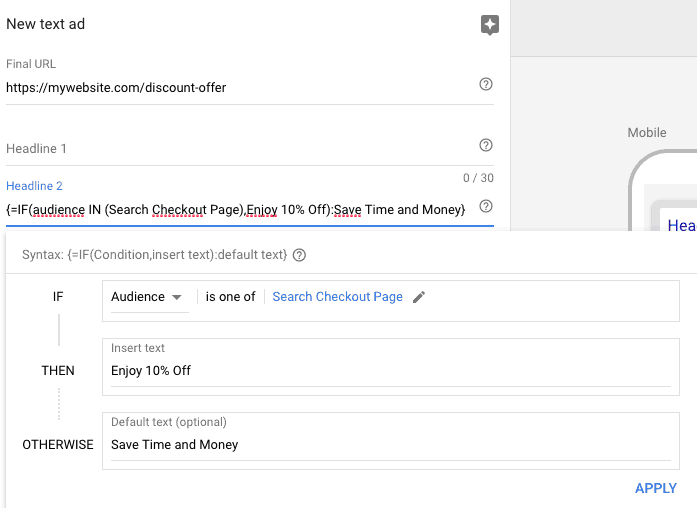Show help for Final URL field
Image resolution: width=697 pixels, height=508 pixels.
click(x=486, y=84)
